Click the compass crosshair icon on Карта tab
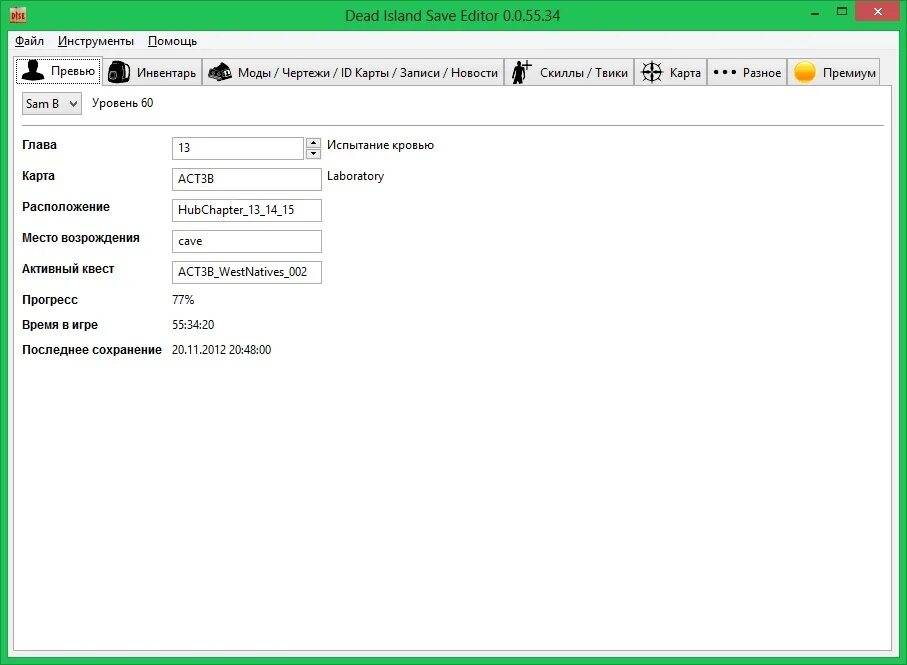Image resolution: width=907 pixels, height=665 pixels. (652, 72)
